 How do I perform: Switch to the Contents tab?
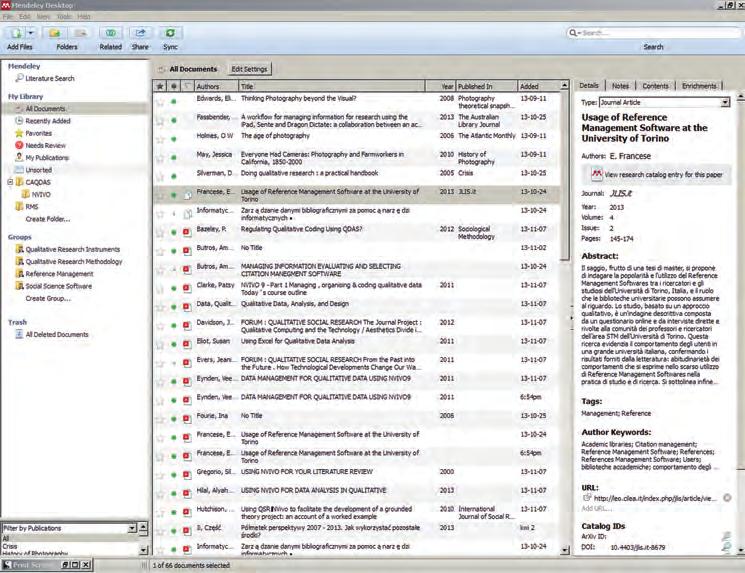tap(655, 86)
